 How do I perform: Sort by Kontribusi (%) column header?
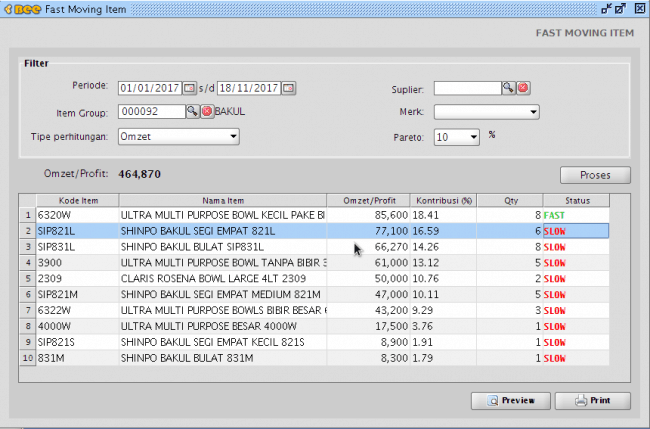click(443, 201)
